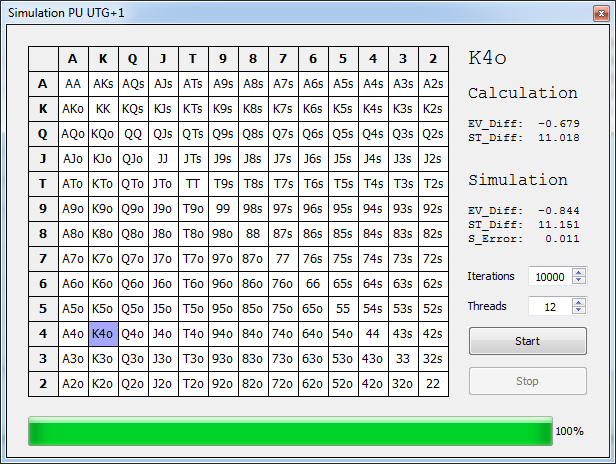Pick the QQ pocket pair cell

click(x=133, y=134)
